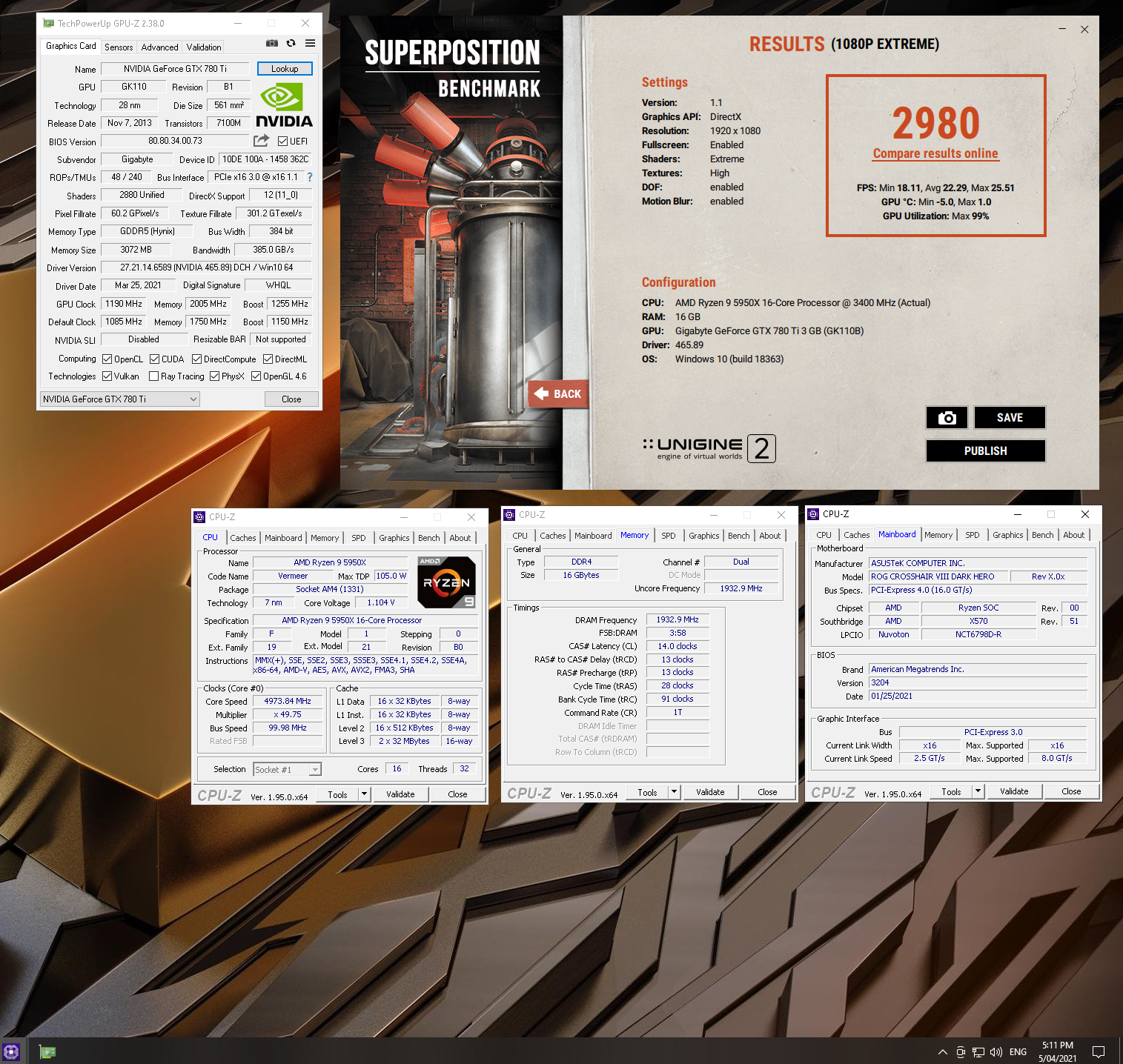Click the BACK button in Superposition
Screen dimensions: 1123x1064
click(558, 394)
